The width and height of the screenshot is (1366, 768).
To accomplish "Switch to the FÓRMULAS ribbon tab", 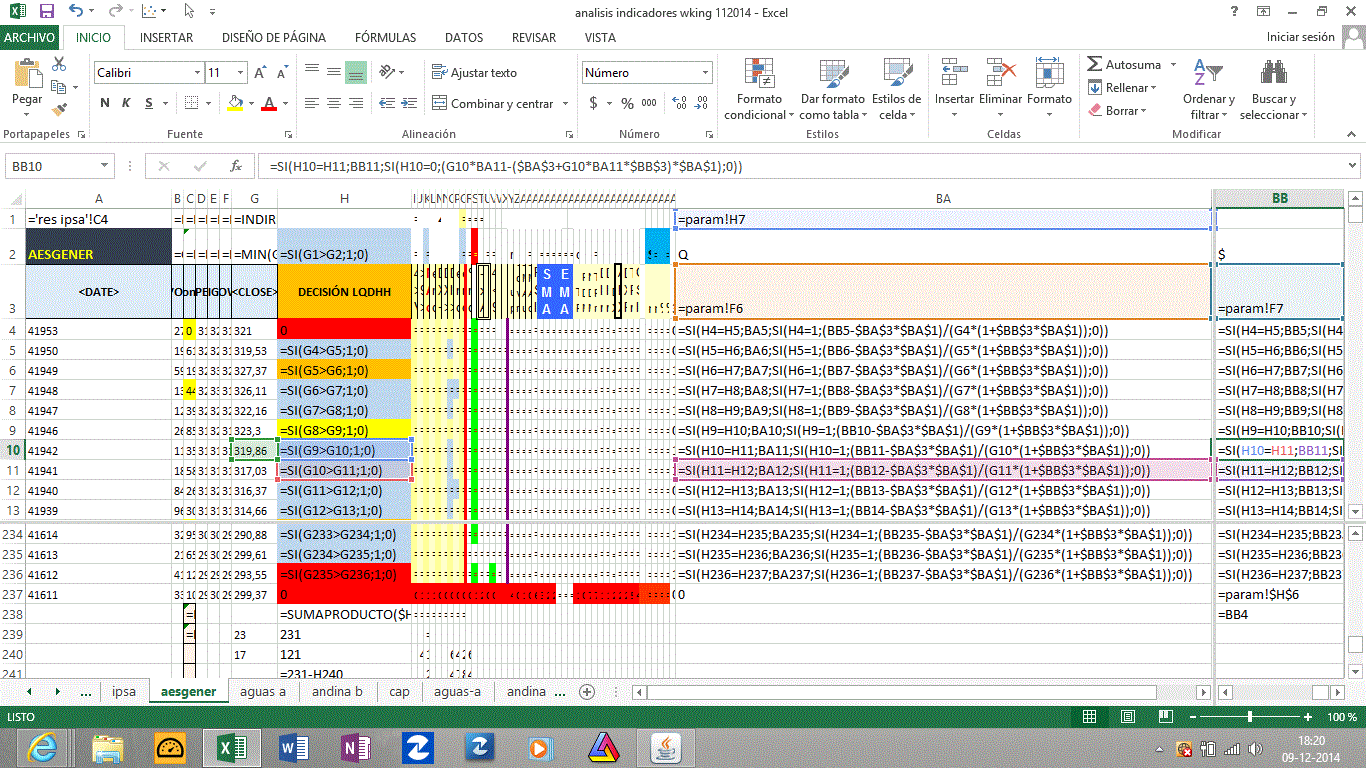I will click(x=385, y=38).
